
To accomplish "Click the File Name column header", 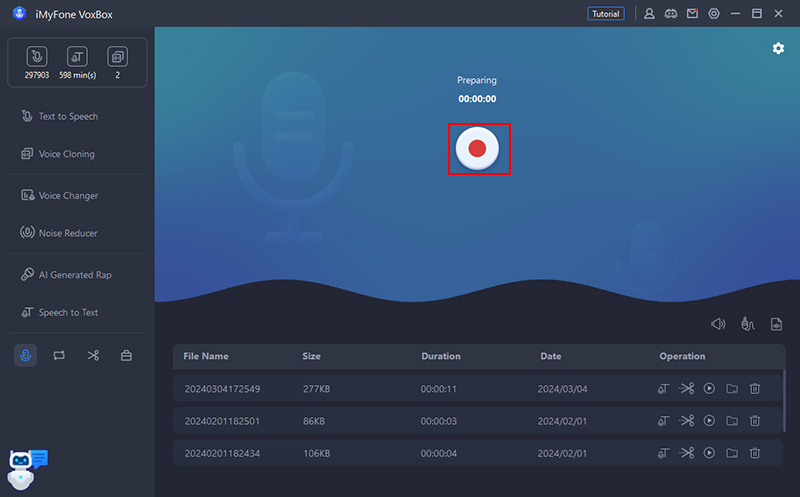I will [x=206, y=356].
